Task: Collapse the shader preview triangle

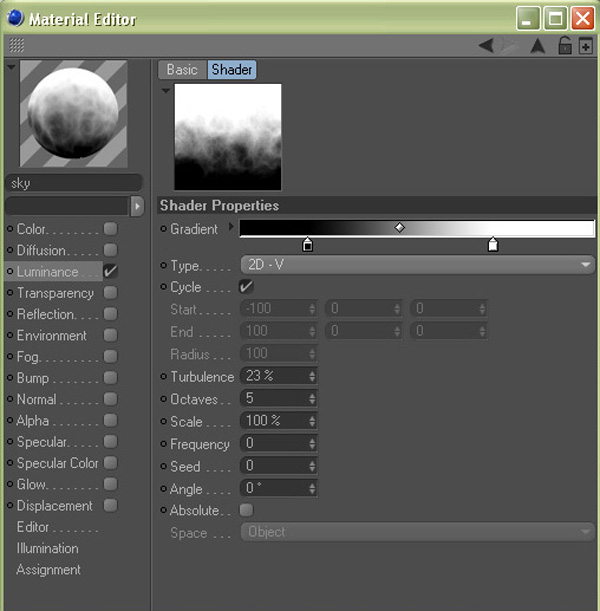Action: click(166, 90)
